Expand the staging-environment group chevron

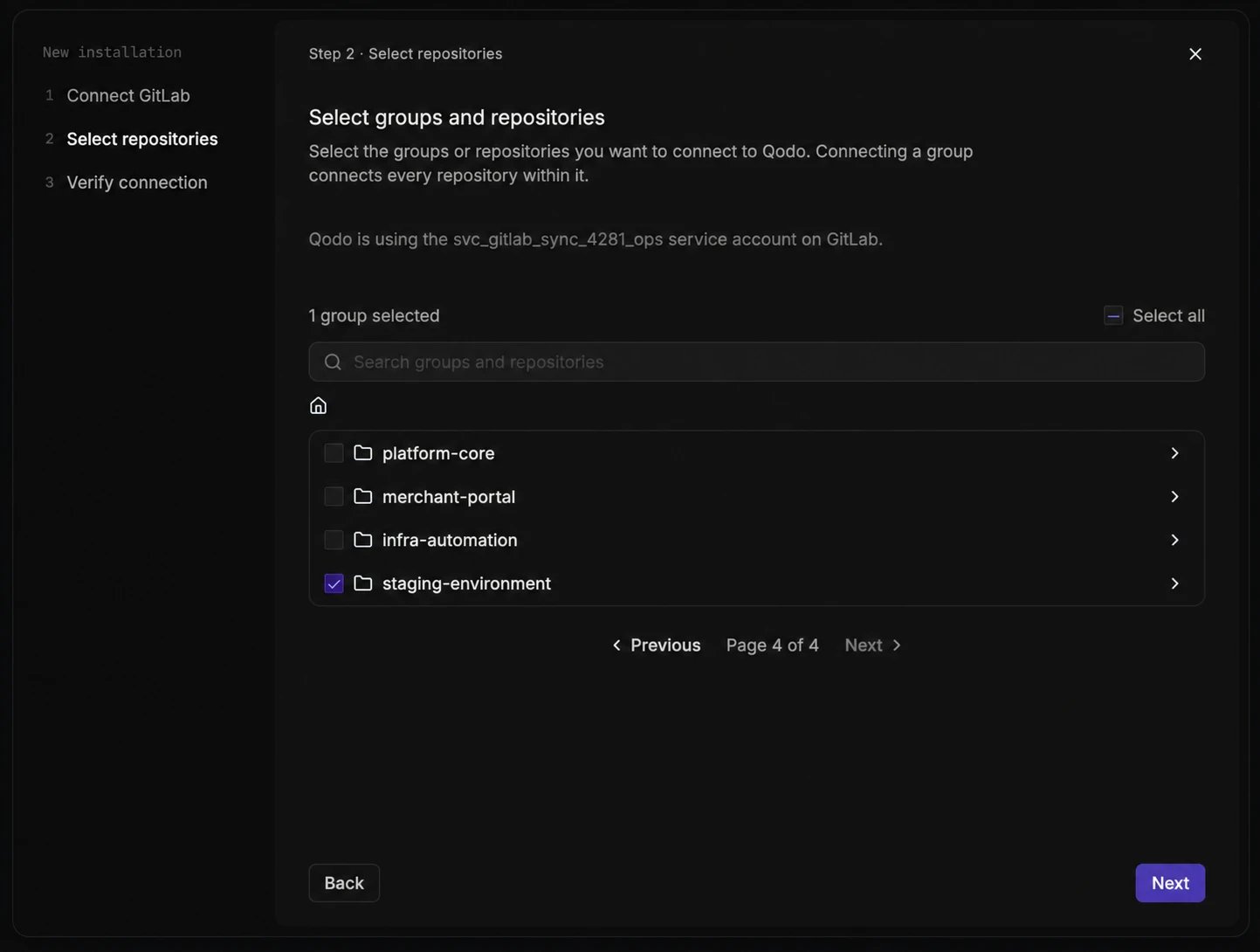[x=1174, y=583]
